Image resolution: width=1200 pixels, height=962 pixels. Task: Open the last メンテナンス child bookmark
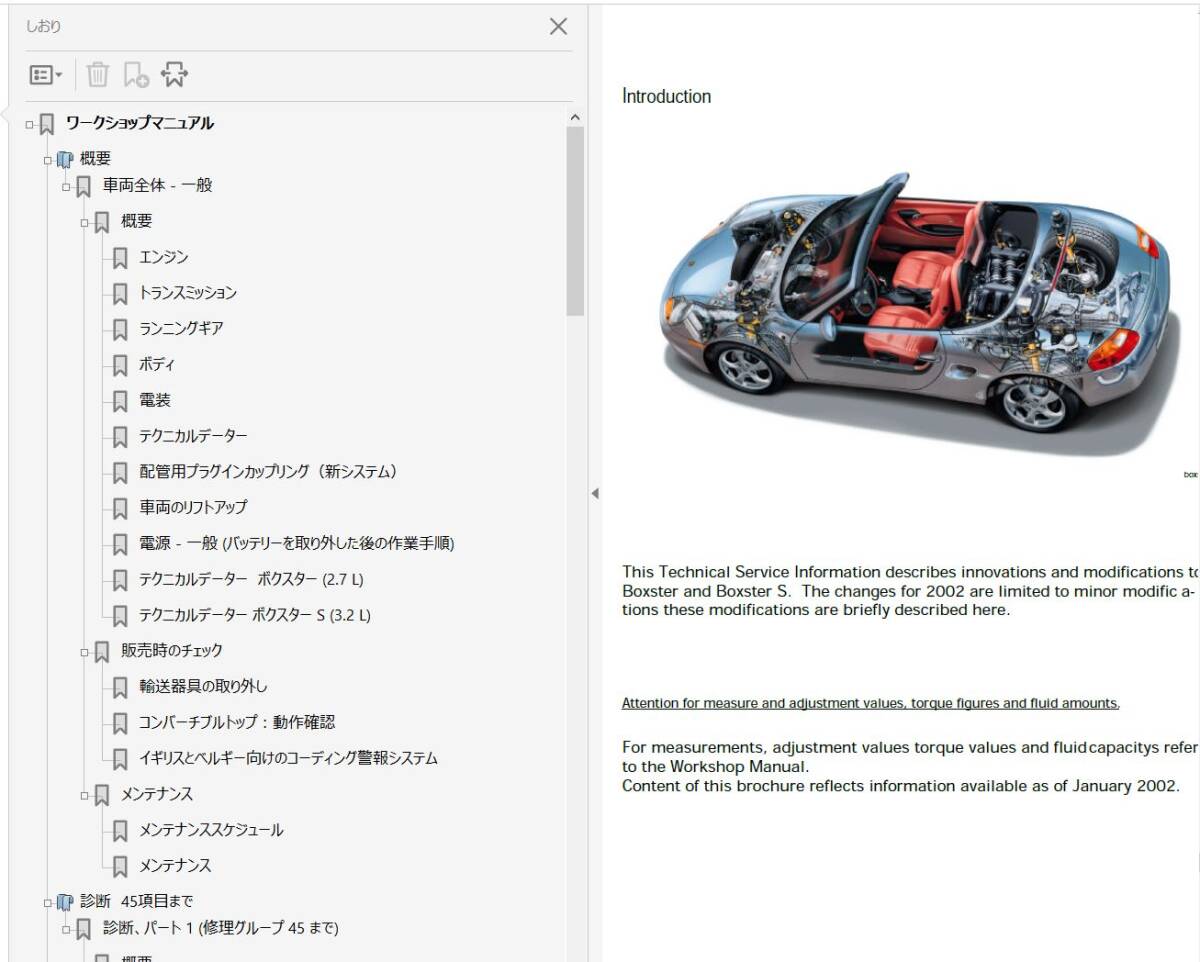tap(175, 865)
